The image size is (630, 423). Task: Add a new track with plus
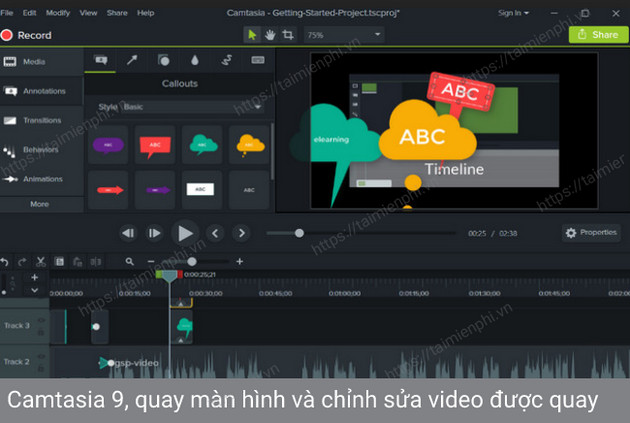click(35, 277)
